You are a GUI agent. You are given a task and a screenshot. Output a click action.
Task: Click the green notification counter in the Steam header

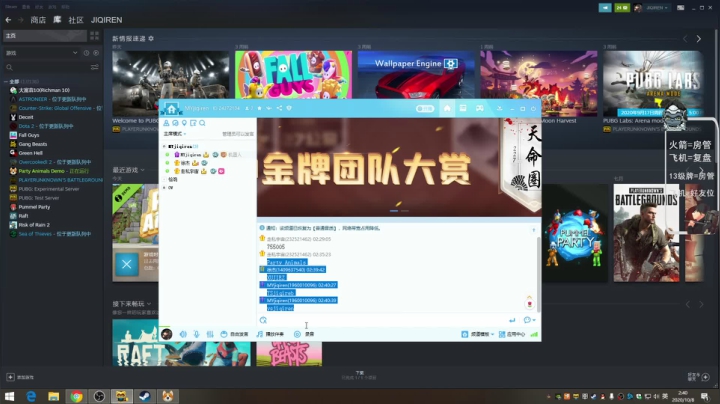622,8
